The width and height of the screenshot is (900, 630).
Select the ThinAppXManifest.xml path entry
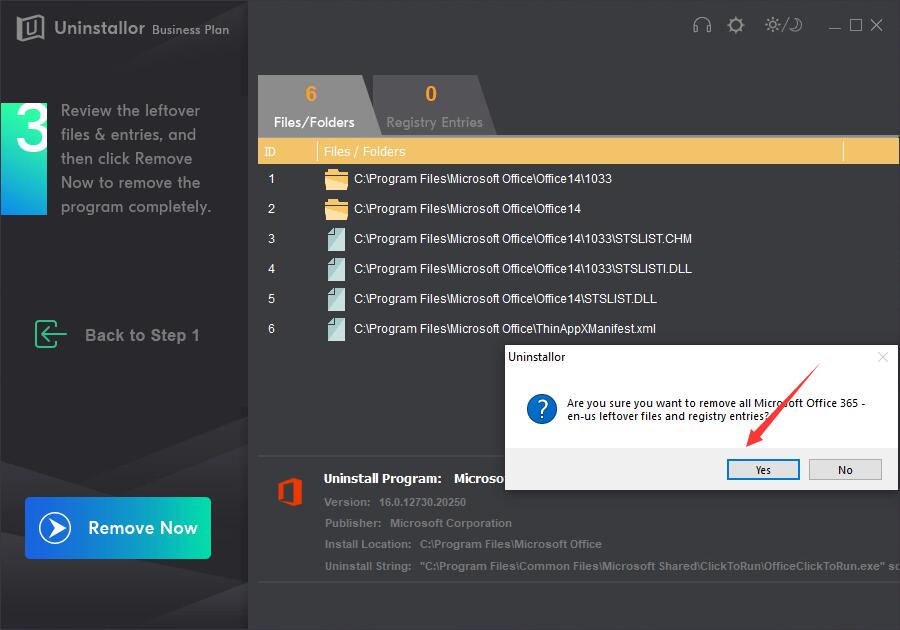[x=505, y=329]
